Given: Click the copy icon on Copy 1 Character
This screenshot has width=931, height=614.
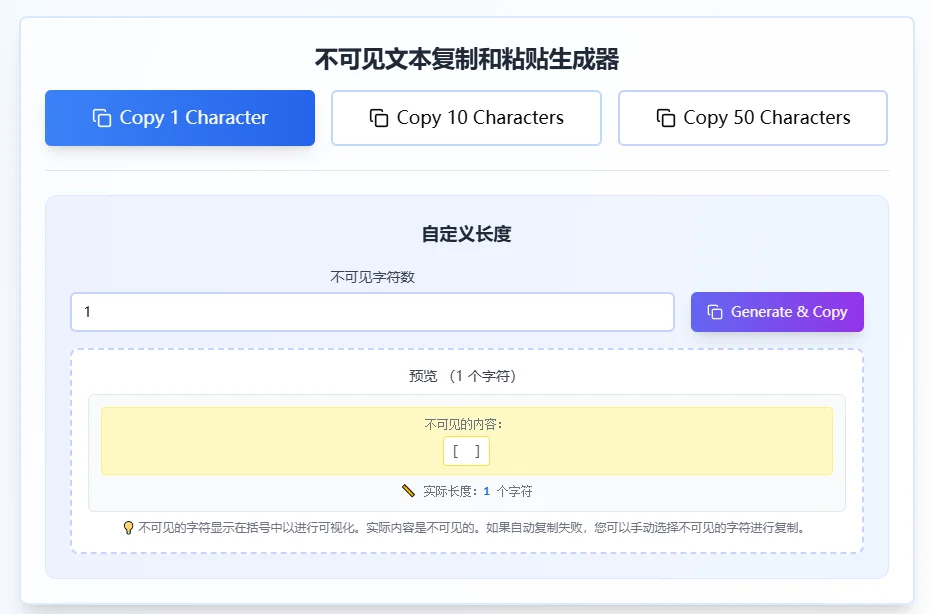Looking at the screenshot, I should [102, 117].
